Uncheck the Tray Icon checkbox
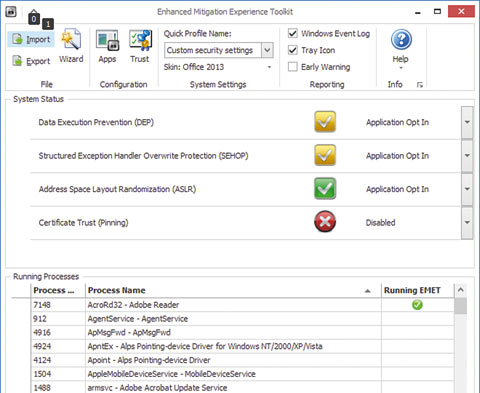 (293, 50)
